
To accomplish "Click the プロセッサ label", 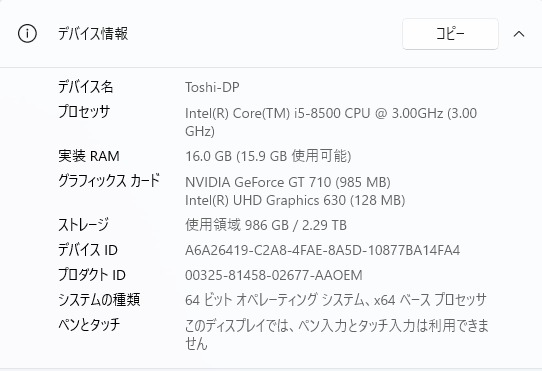I will pyautogui.click(x=84, y=112).
